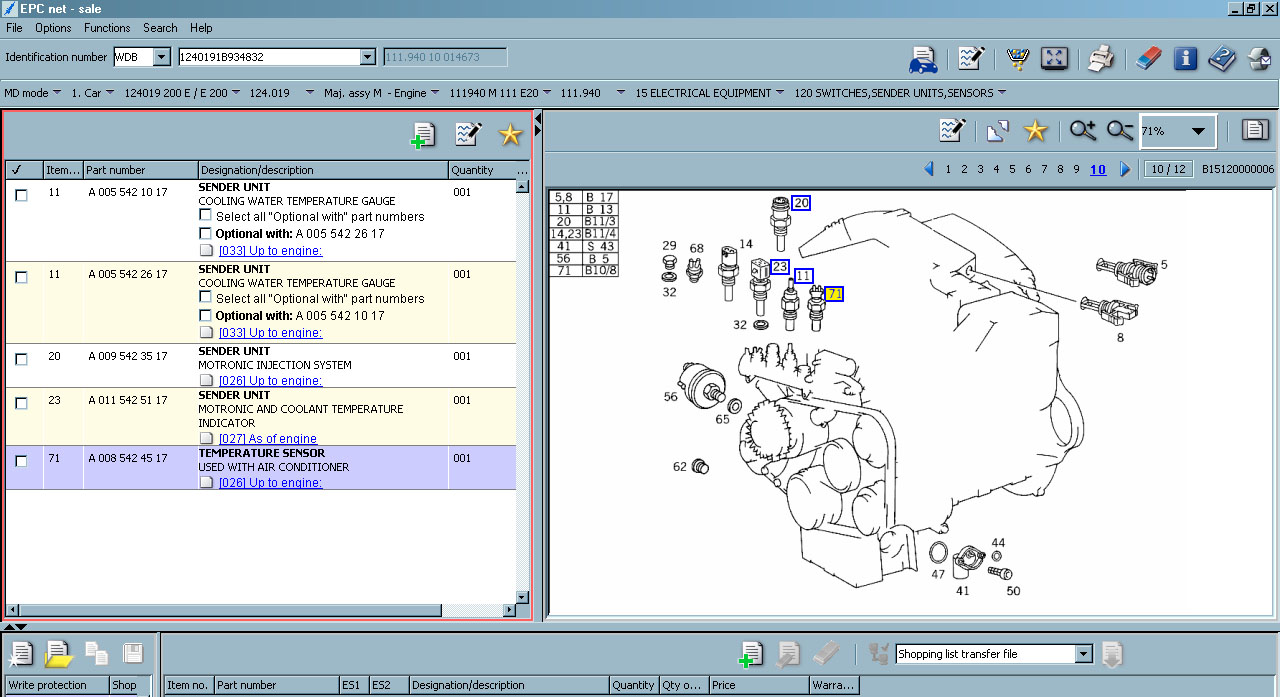The image size is (1280, 697).
Task: Tick the row checkbox for item 23
Action: [21, 403]
